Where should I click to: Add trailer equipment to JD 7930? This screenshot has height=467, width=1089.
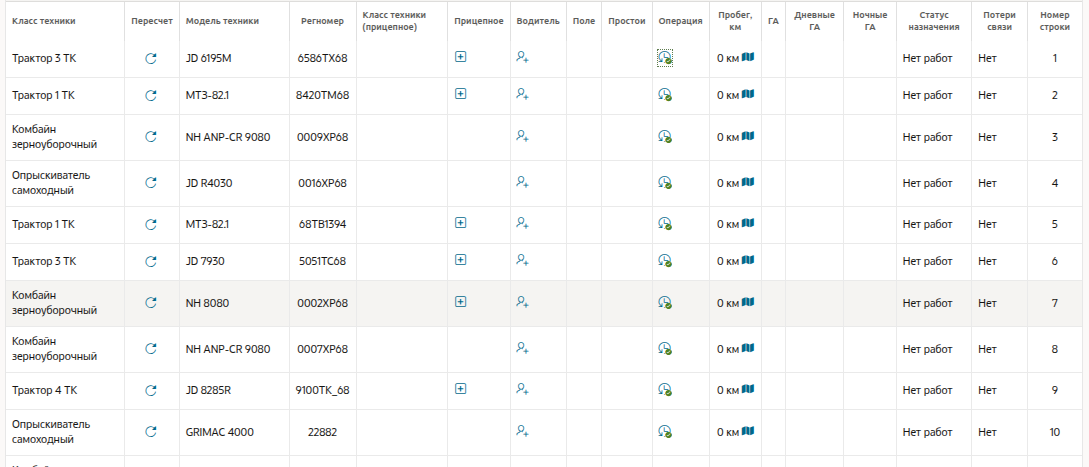(460, 259)
